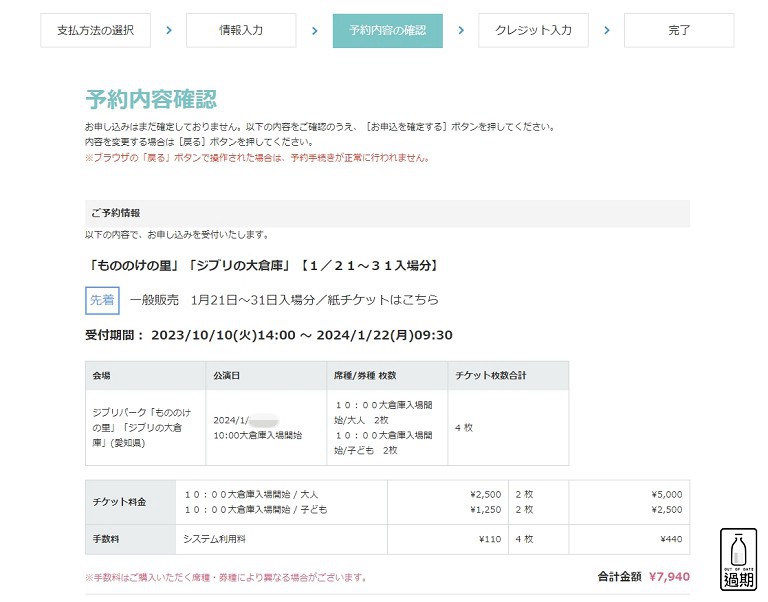Click chevron after 情報入力 step
This screenshot has height=602, width=768.
314,30
